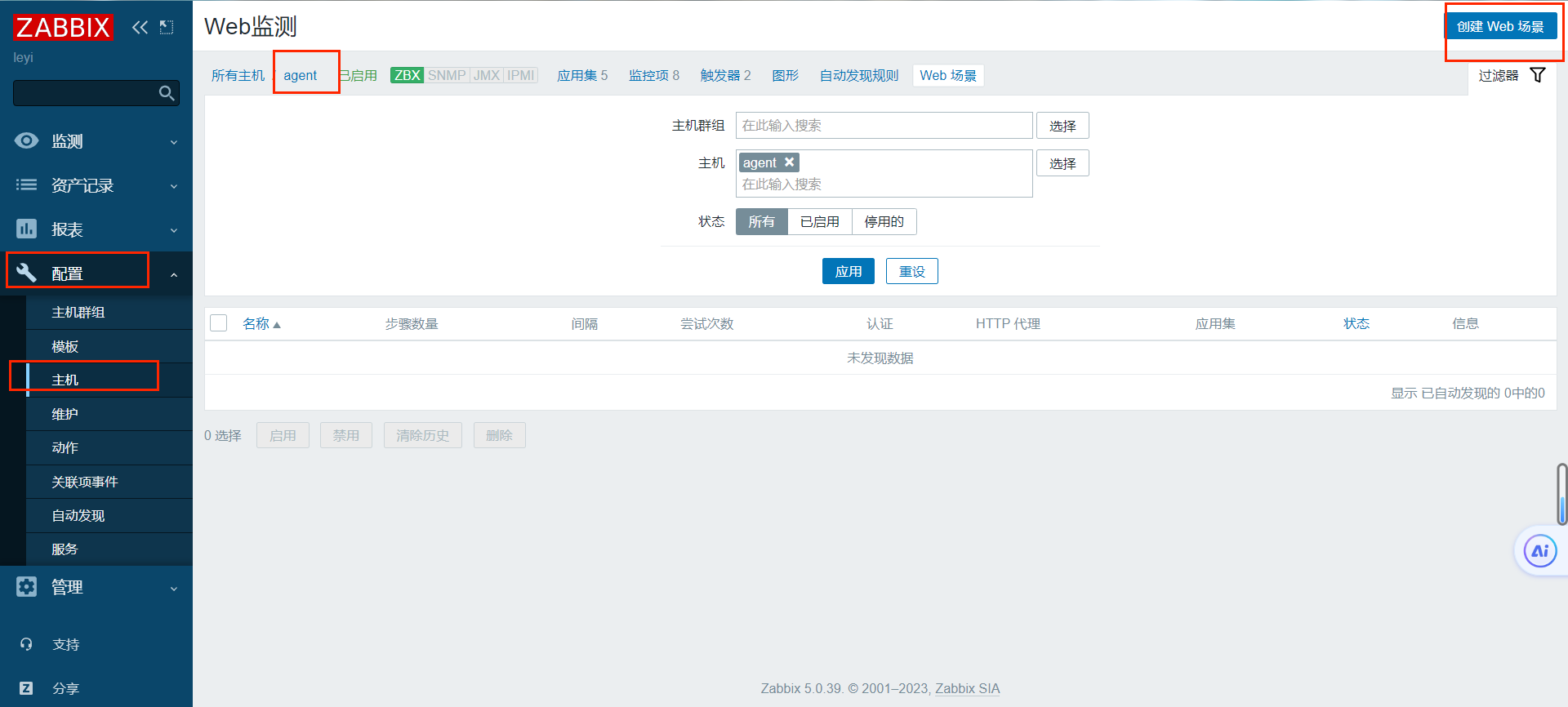This screenshot has height=707, width=1568.
Task: Open 主机群组 in sidebar
Action: [109, 312]
